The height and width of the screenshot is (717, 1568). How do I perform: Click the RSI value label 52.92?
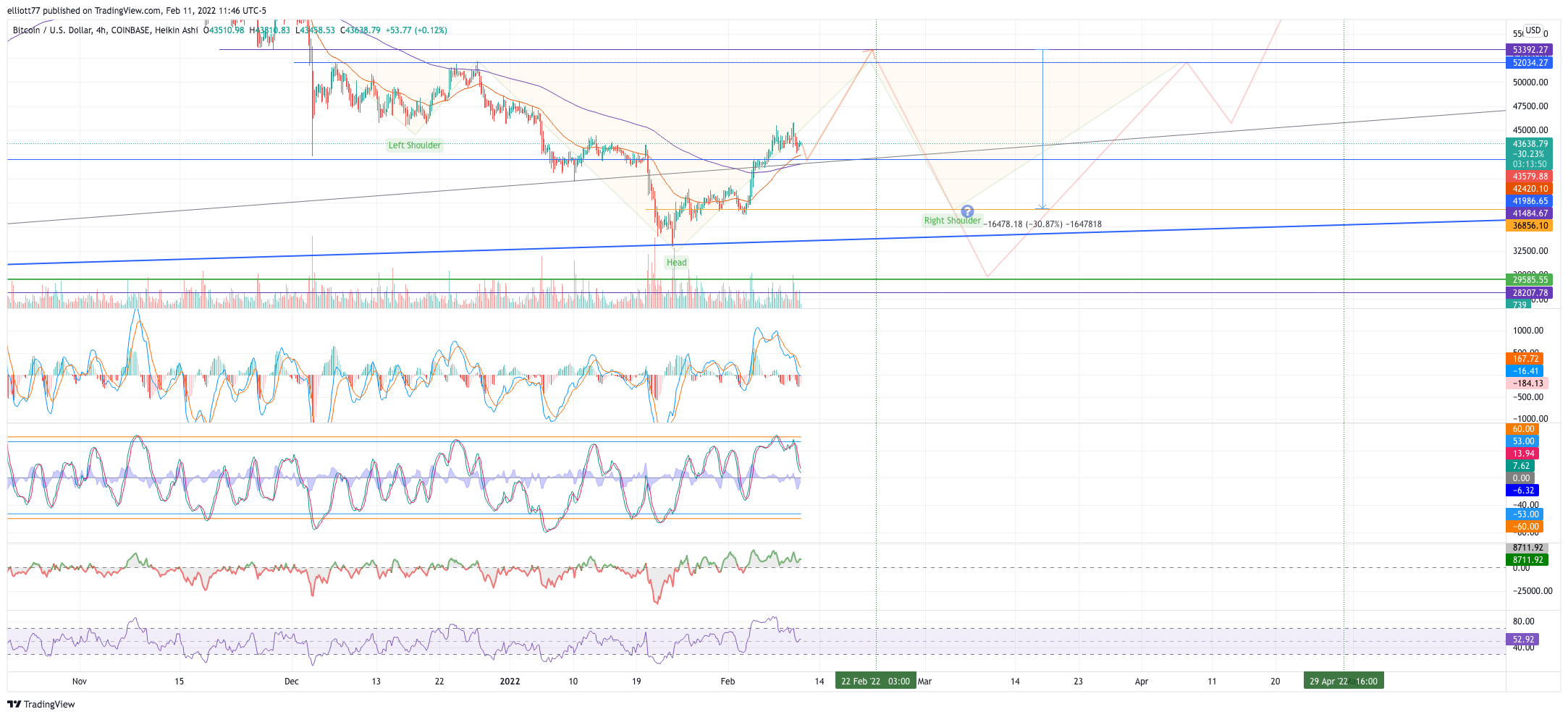pyautogui.click(x=1523, y=640)
